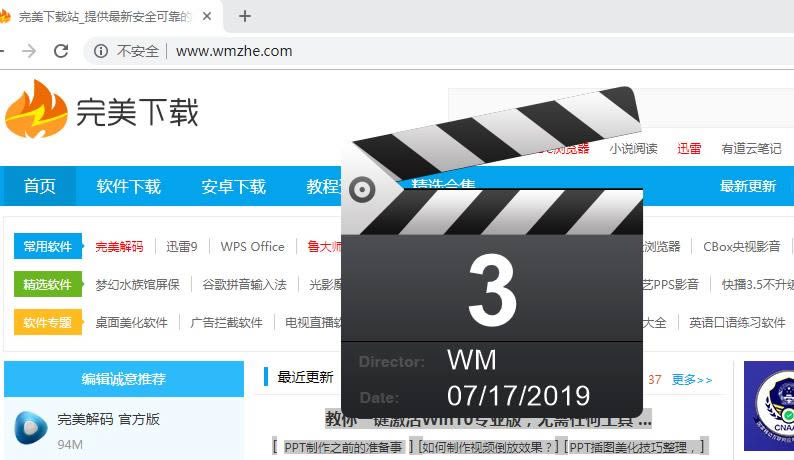Click the date 07/17/2019 on clapperboard
Screen dimensions: 794x460
click(519, 396)
